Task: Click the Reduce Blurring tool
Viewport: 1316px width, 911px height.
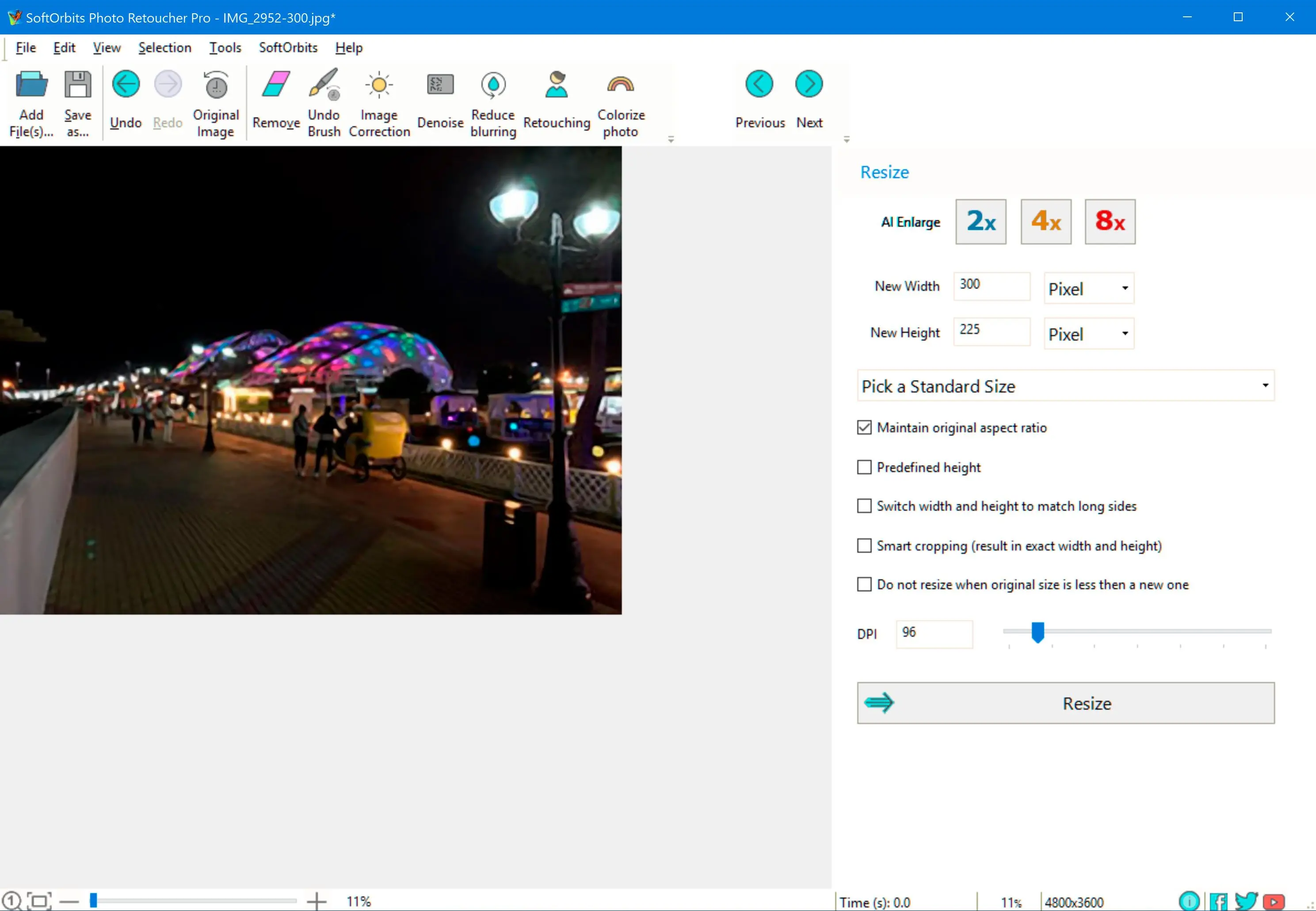Action: (x=493, y=100)
